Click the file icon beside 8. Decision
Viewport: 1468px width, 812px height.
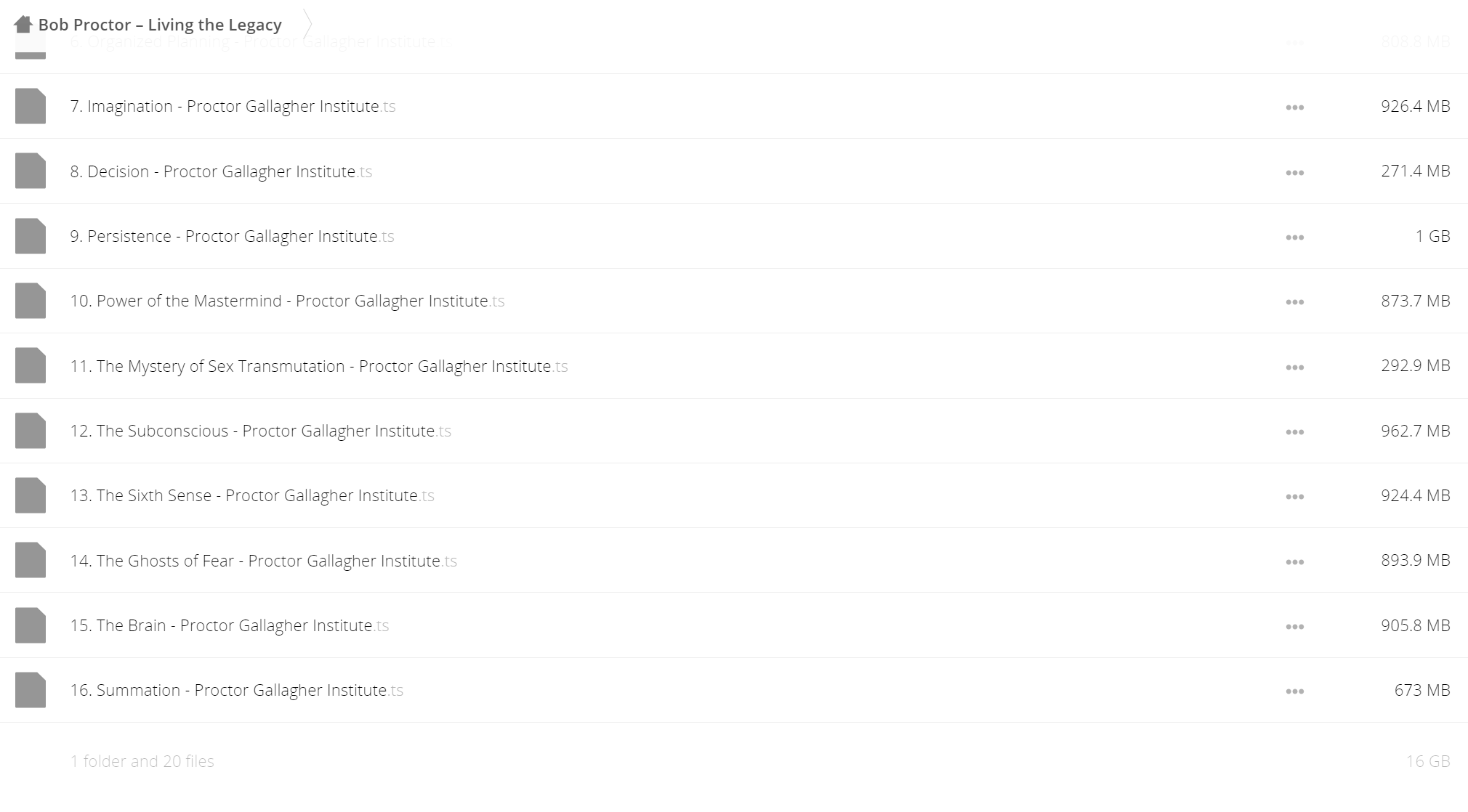(31, 171)
